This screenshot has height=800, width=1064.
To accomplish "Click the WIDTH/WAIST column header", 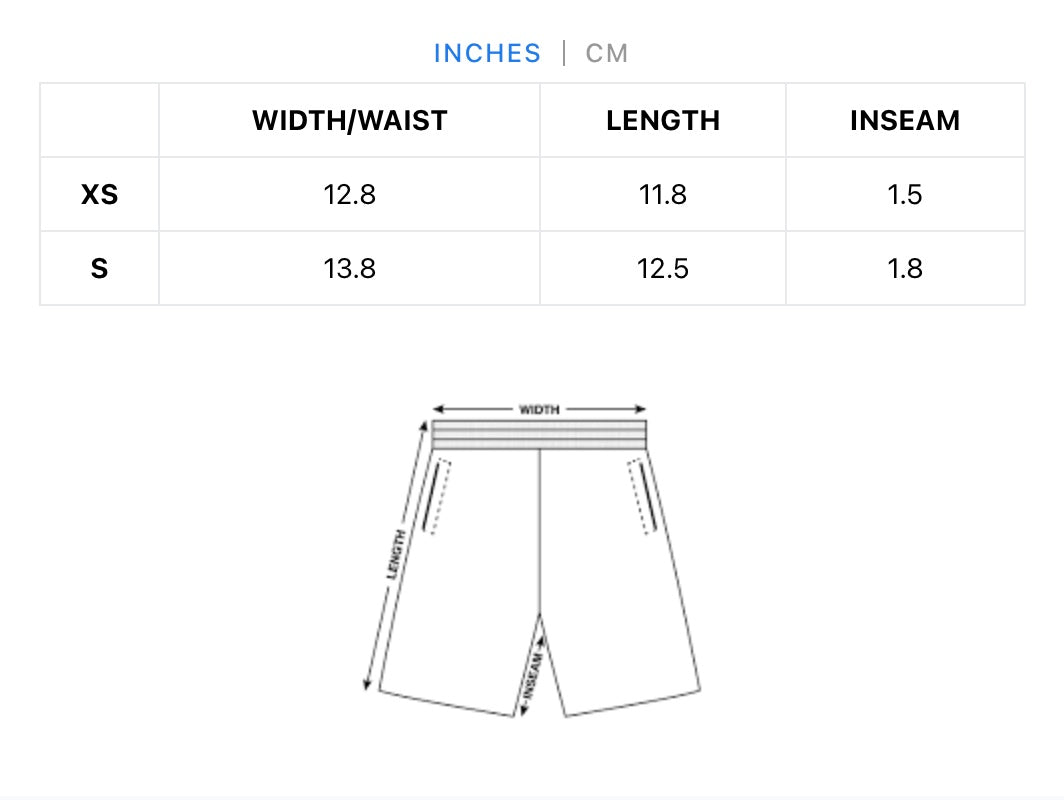I will [349, 121].
